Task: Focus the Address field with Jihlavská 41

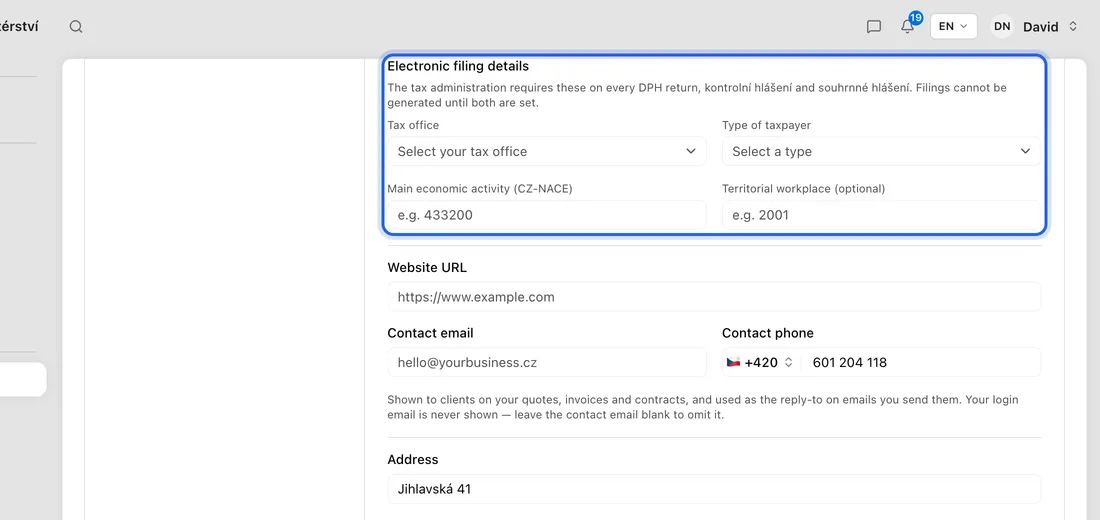Action: pos(714,489)
